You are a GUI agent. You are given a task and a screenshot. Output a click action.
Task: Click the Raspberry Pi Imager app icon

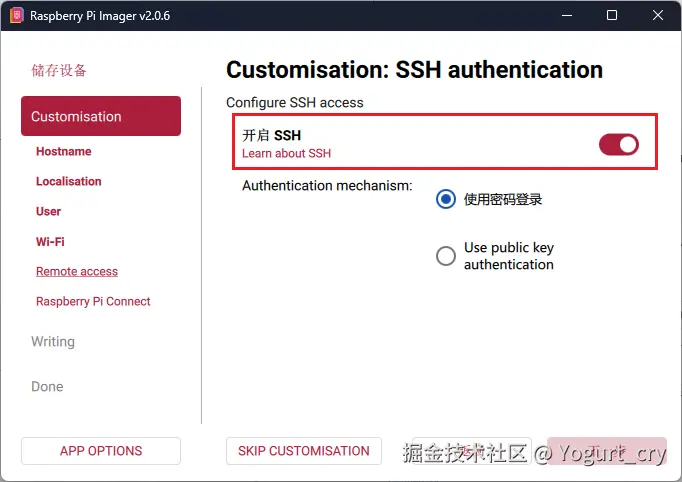17,15
